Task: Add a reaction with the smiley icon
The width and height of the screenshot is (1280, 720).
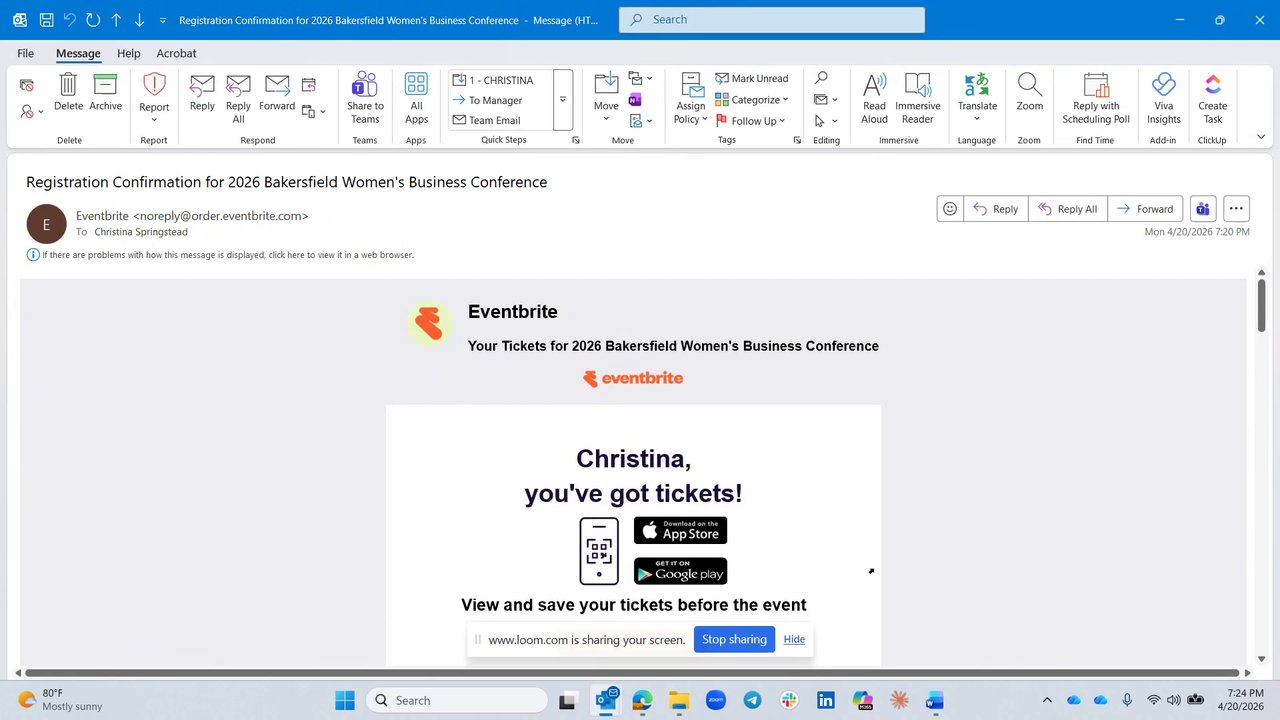Action: pos(950,209)
